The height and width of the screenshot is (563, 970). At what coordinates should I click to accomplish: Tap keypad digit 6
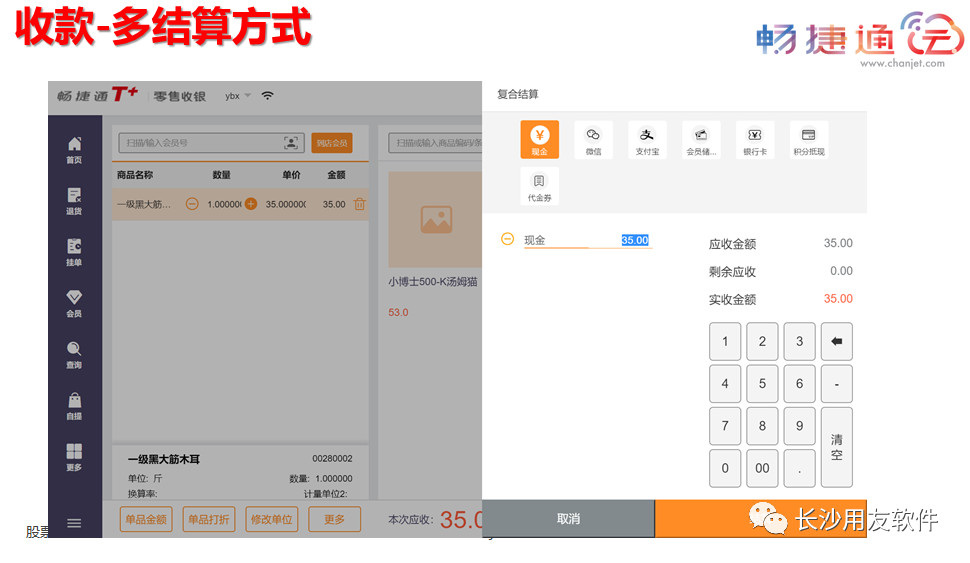[799, 384]
